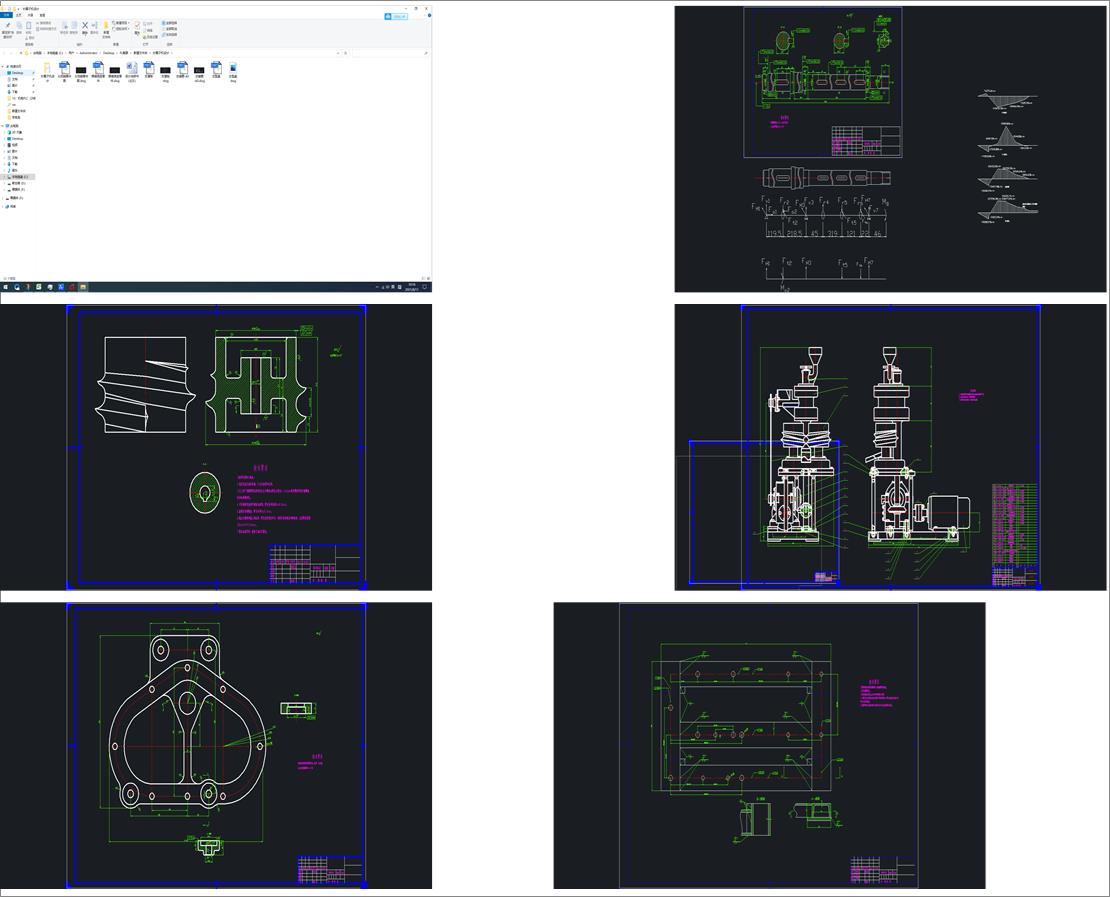Click the Pin to Quick access icon
1110x897 pixels.
pos(8,25)
